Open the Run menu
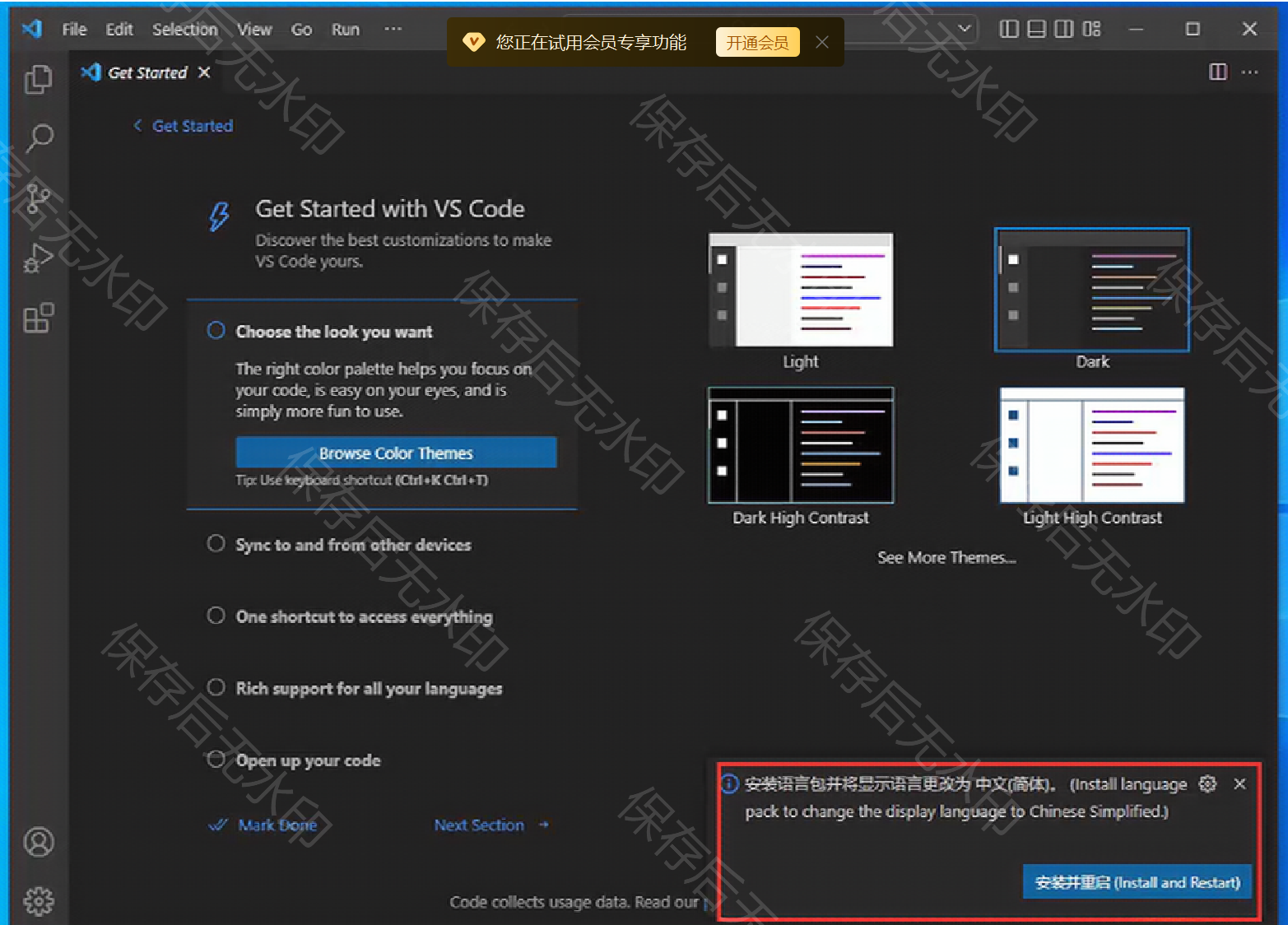The image size is (1288, 925). coord(346,30)
